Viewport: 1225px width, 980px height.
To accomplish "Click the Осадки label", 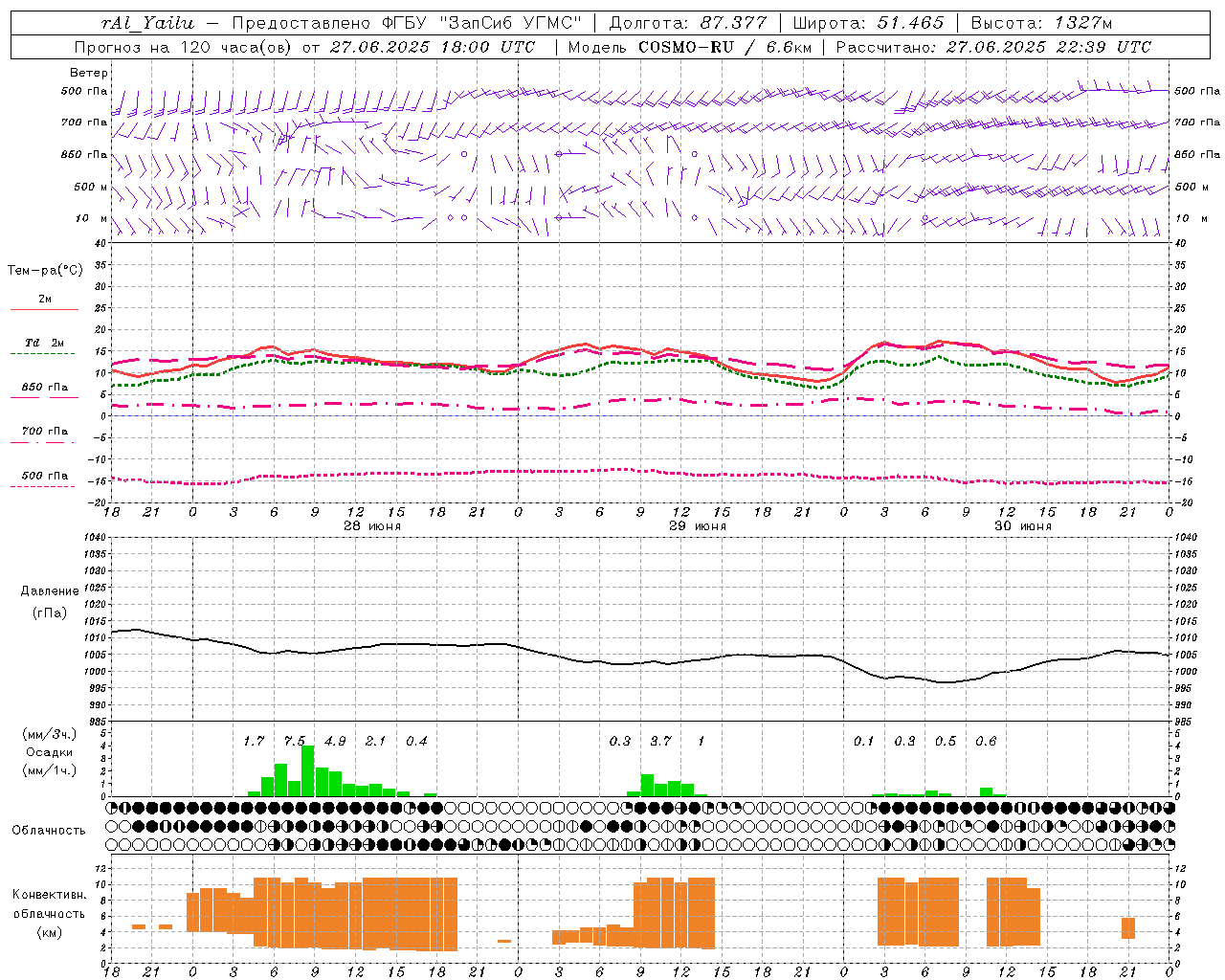I will point(49,752).
